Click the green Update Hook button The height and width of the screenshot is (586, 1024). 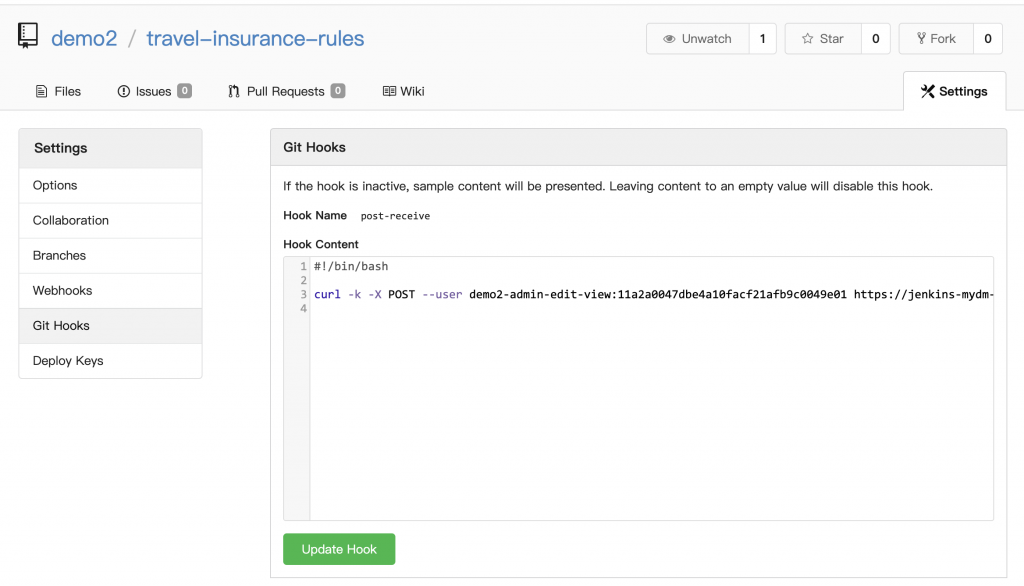pyautogui.click(x=339, y=549)
